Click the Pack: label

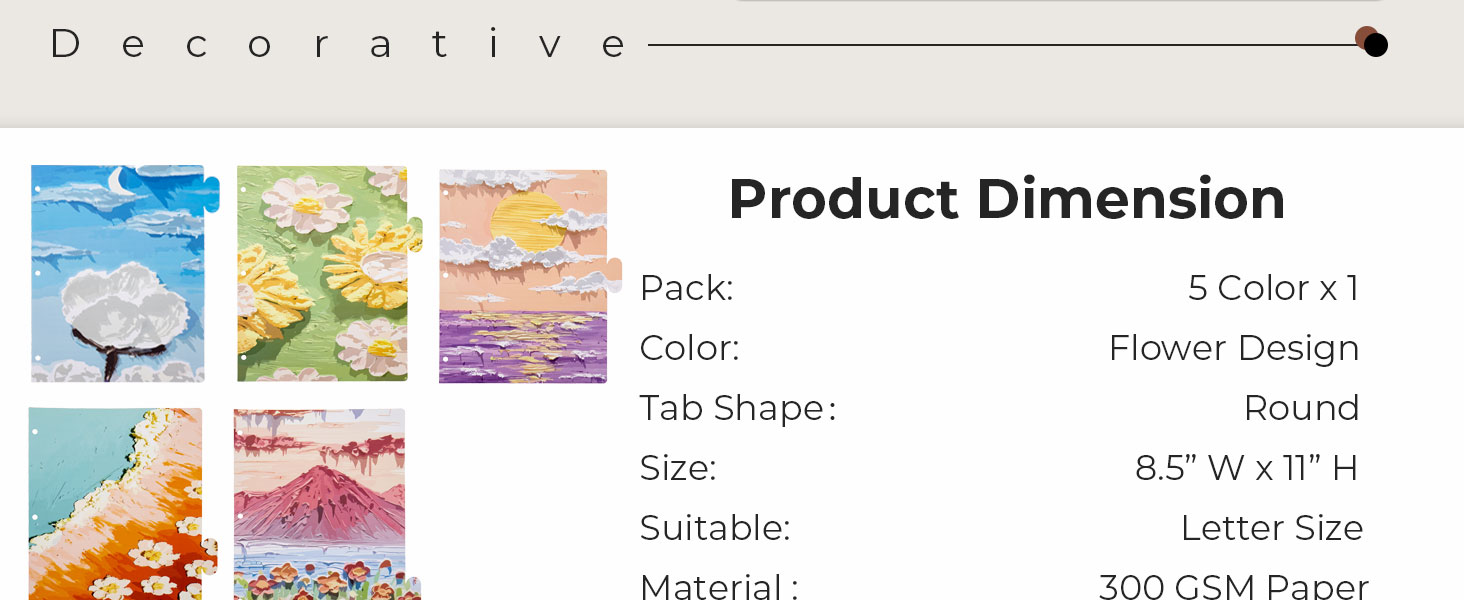[686, 288]
